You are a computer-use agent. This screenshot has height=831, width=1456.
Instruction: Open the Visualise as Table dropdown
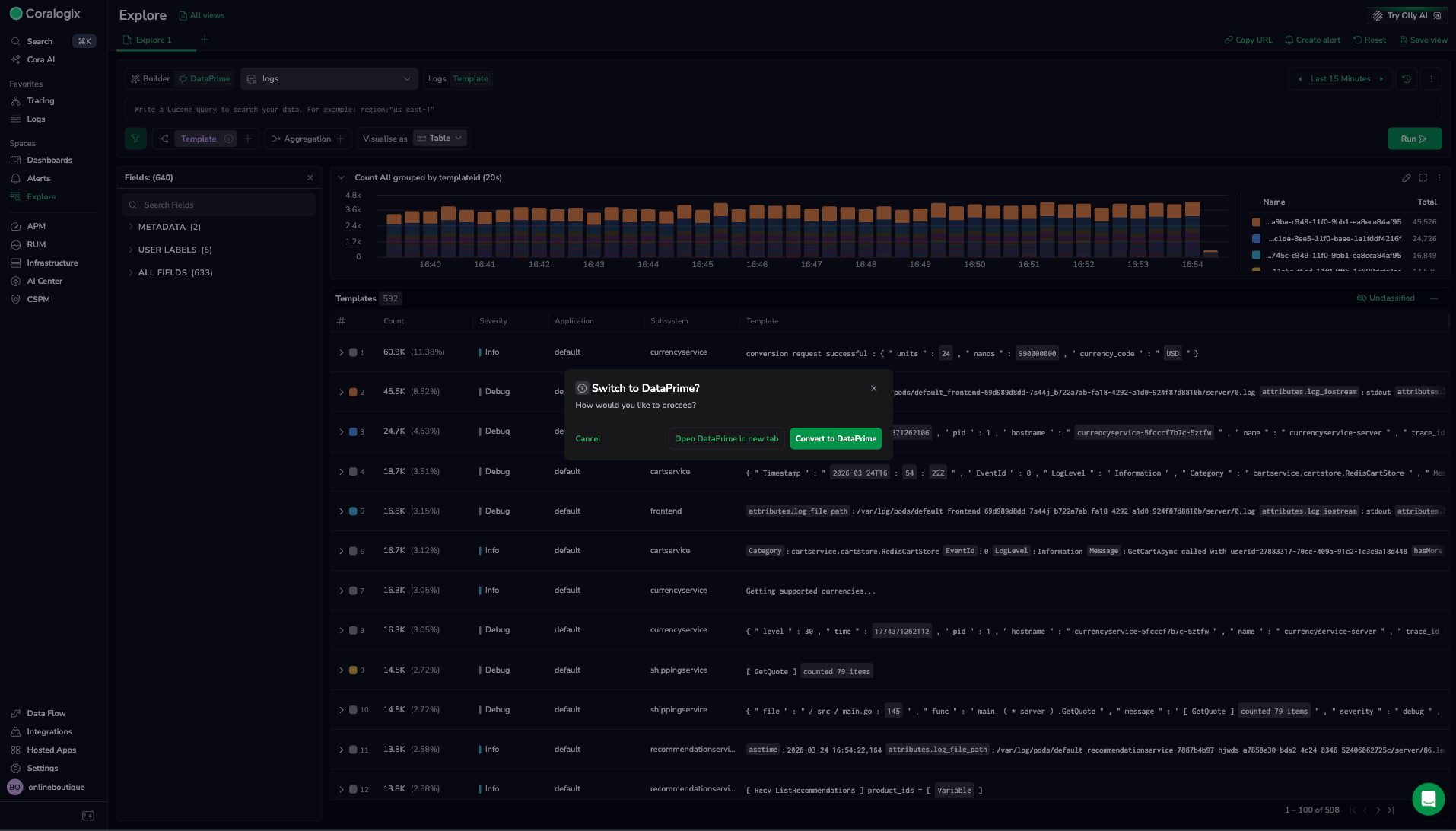coord(440,138)
